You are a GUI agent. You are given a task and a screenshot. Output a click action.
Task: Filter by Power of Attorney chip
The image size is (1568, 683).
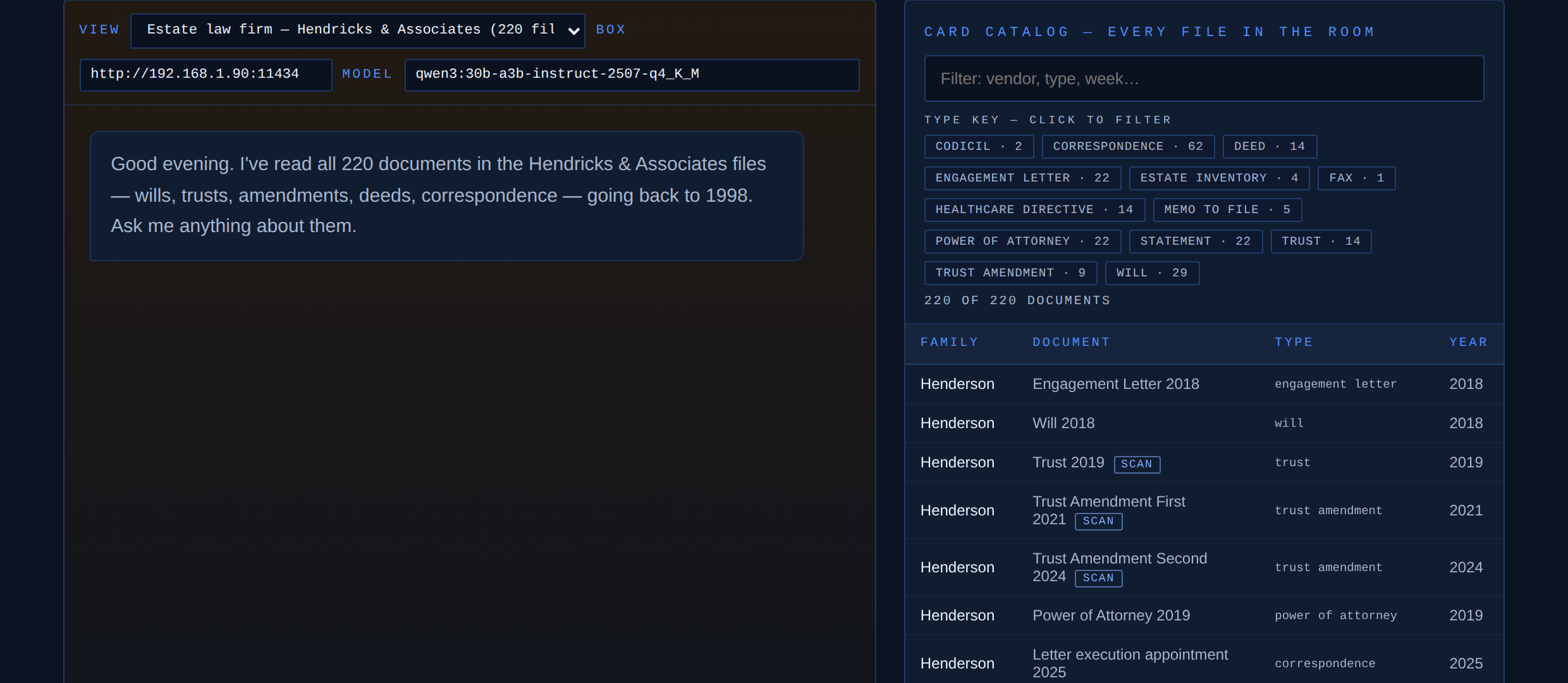tap(1022, 242)
